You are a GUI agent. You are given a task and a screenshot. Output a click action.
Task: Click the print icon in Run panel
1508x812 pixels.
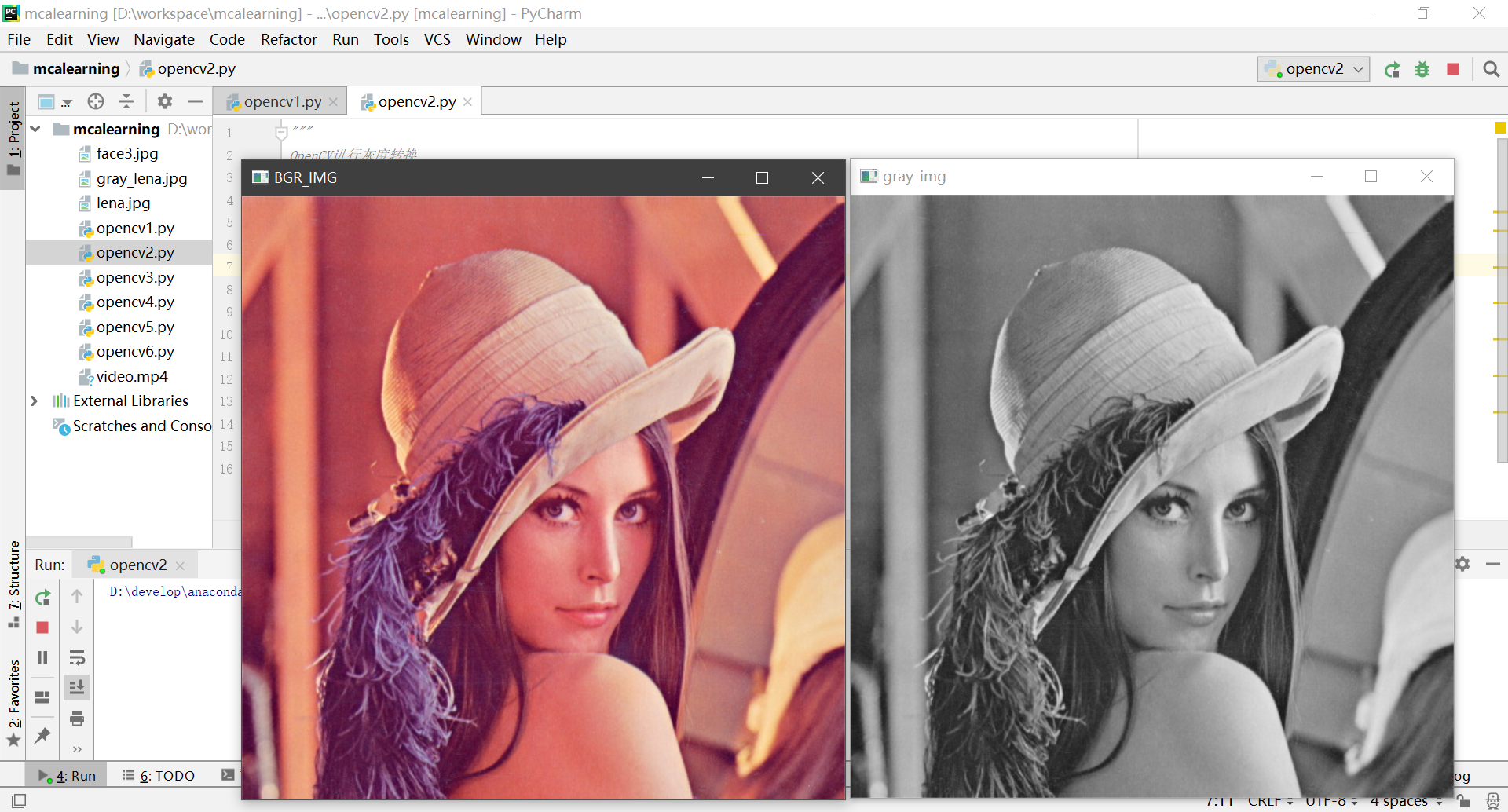pyautogui.click(x=77, y=719)
